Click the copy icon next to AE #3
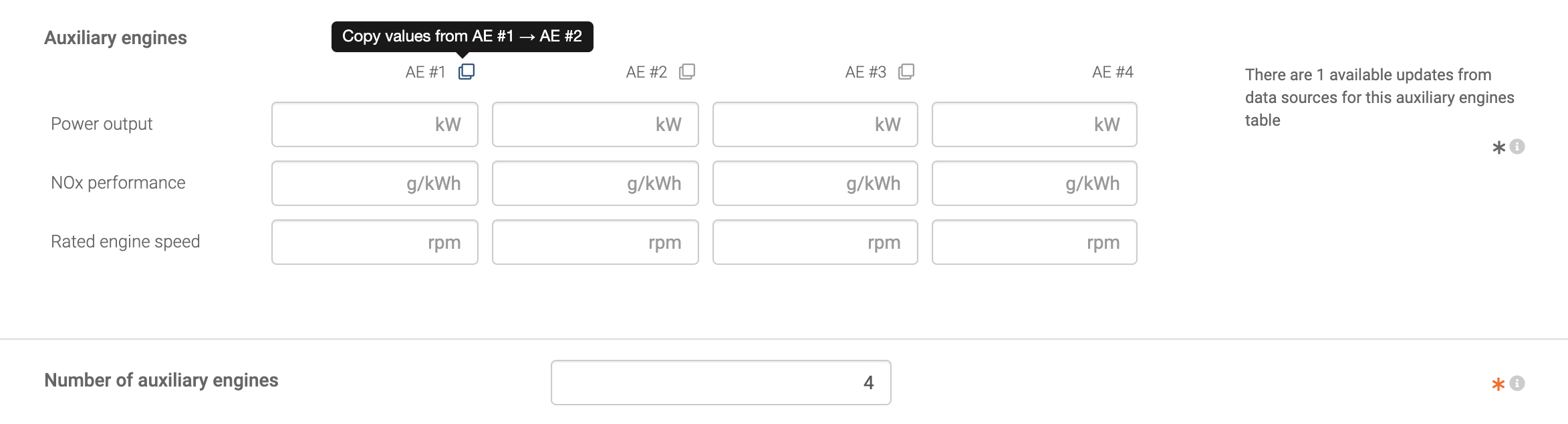 906,72
